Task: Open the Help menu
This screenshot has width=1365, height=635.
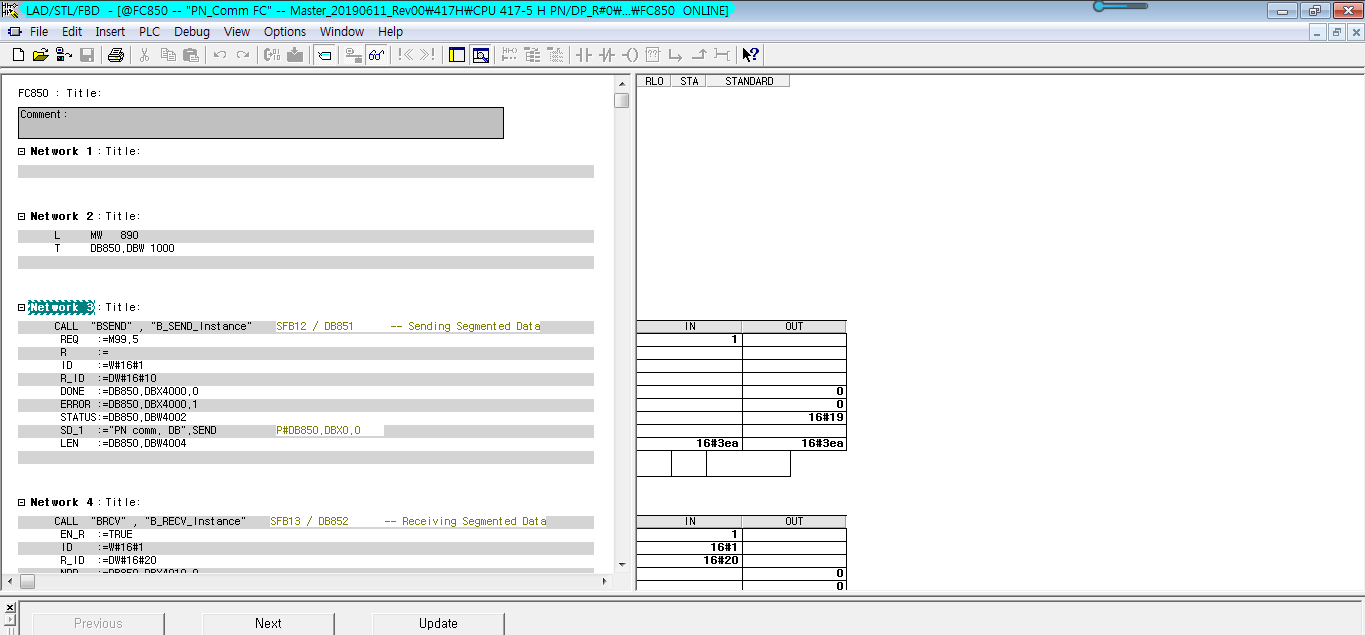Action: (390, 32)
